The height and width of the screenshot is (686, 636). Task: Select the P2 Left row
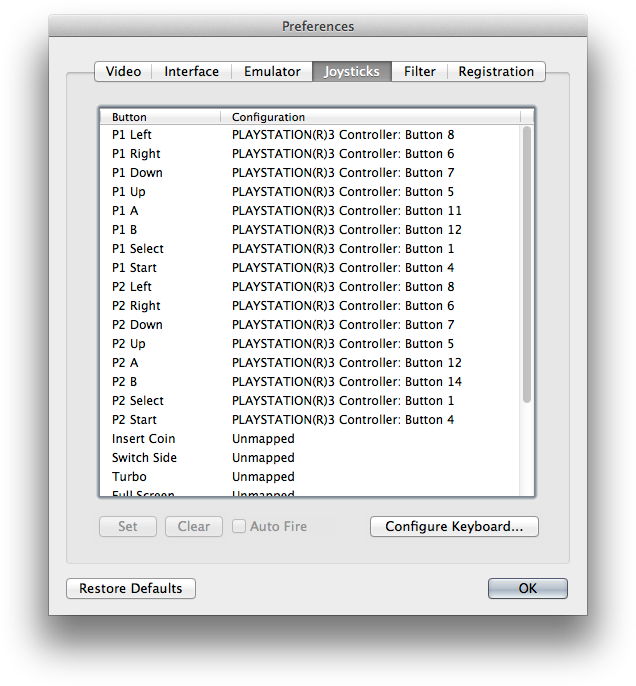(x=310, y=287)
